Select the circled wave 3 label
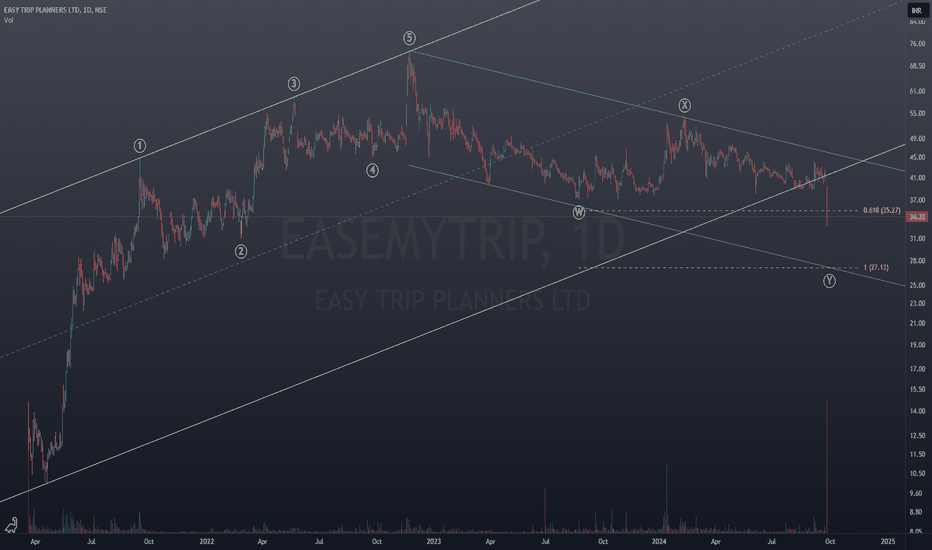Screen dimensions: 932x550 click(x=294, y=83)
